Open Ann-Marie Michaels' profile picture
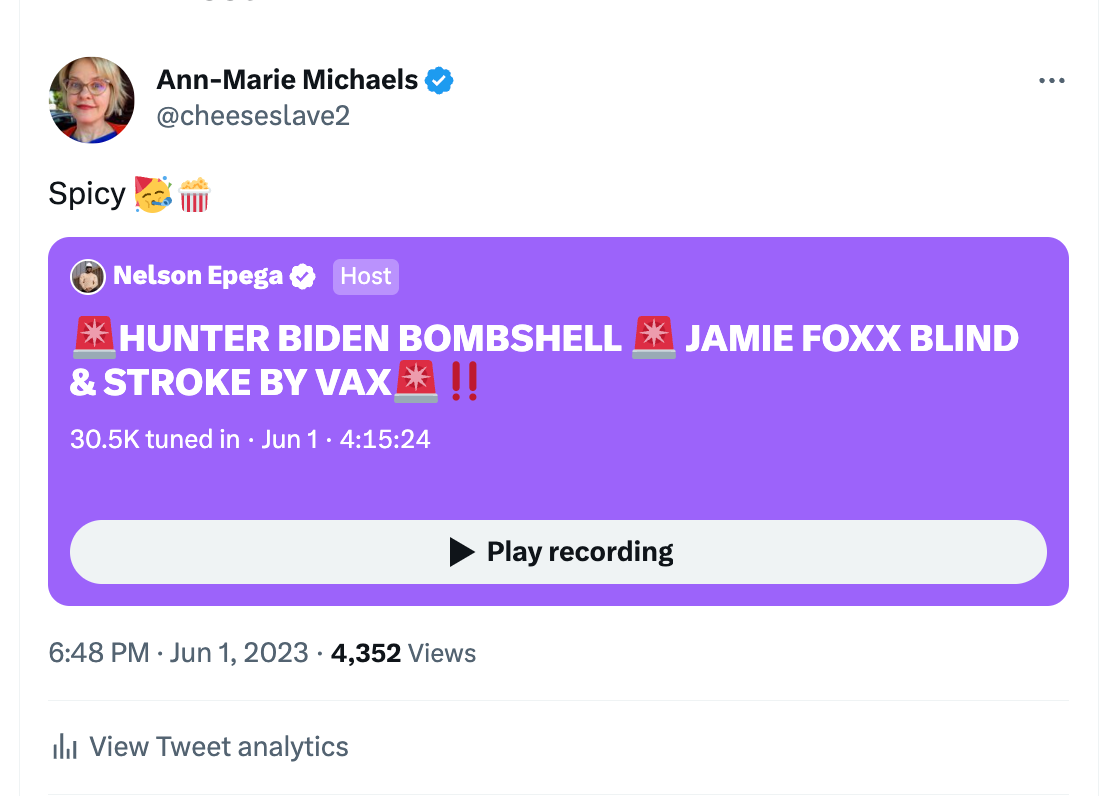 tap(92, 100)
